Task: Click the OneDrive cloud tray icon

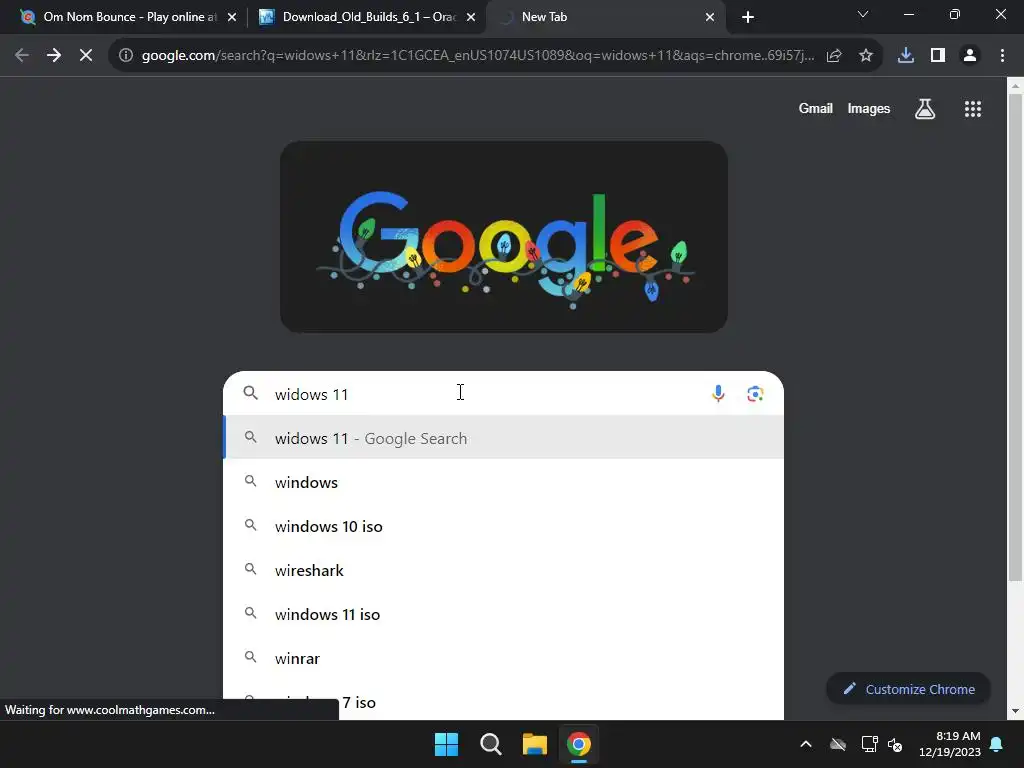Action: pyautogui.click(x=838, y=744)
